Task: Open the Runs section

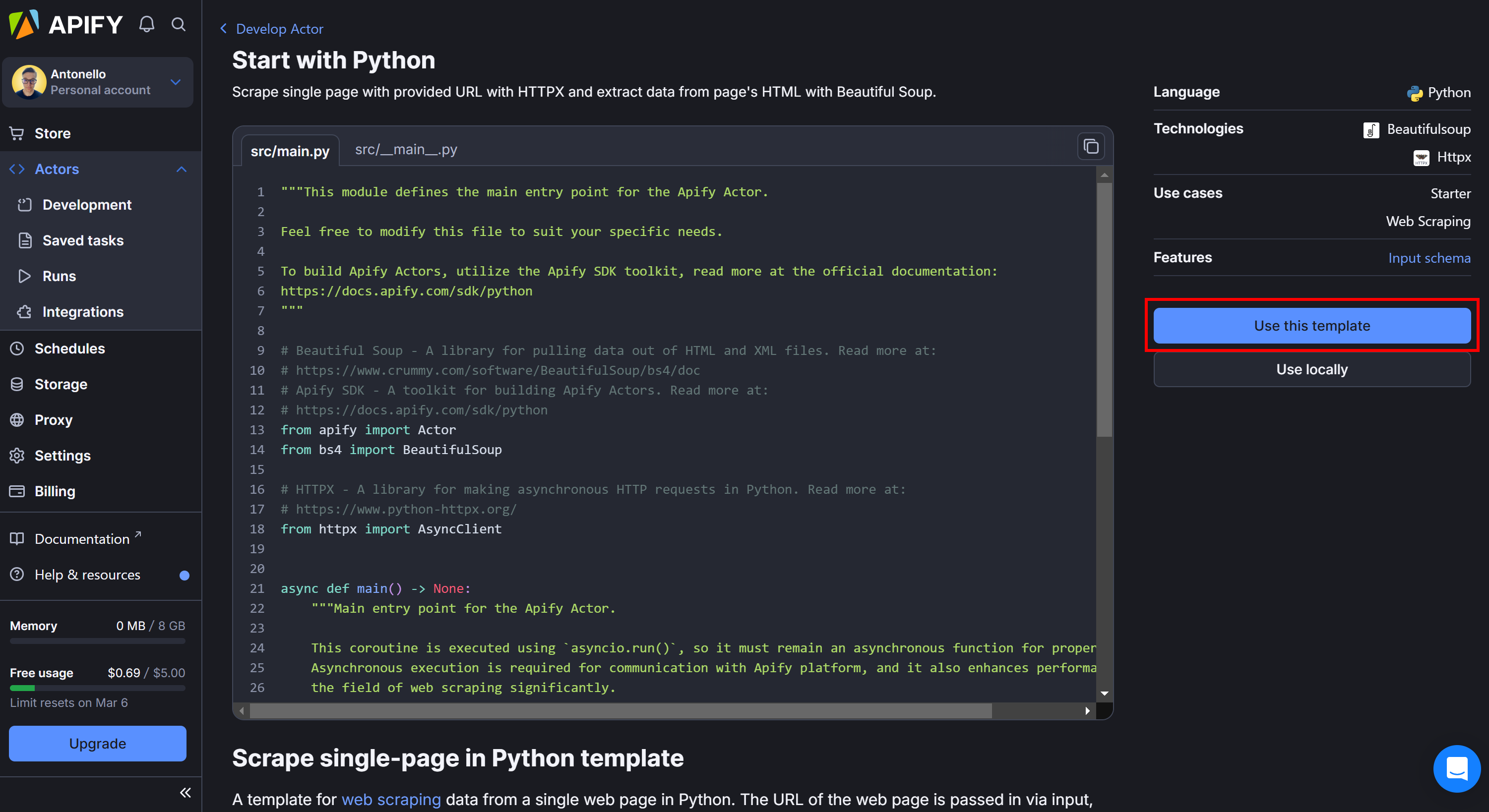Action: [x=60, y=276]
